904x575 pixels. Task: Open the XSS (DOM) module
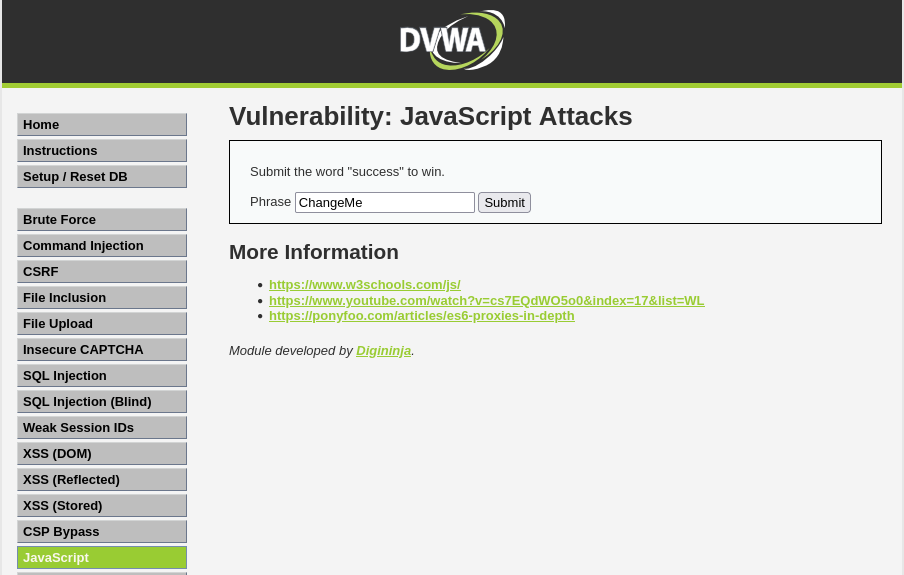pyautogui.click(x=101, y=453)
